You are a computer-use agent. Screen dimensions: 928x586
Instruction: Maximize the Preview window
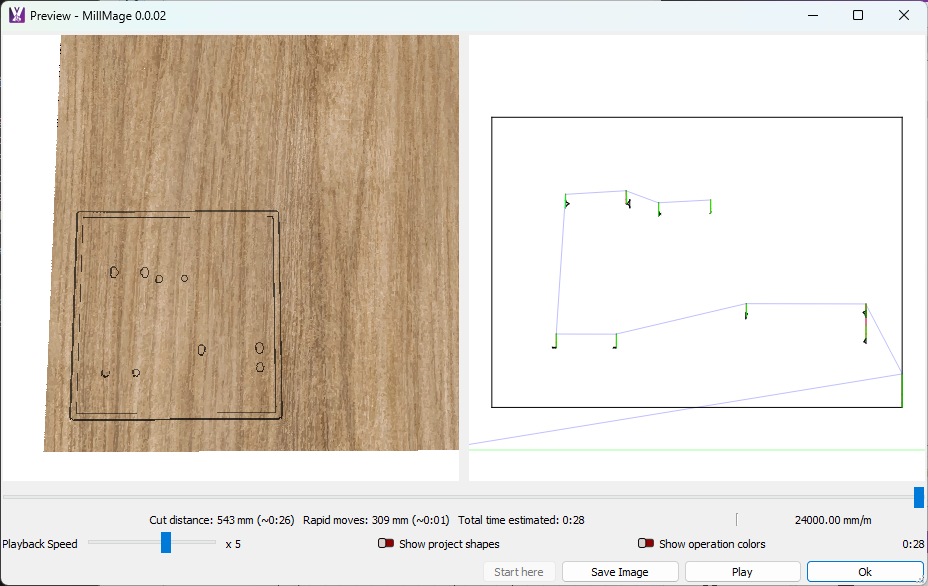tap(858, 15)
